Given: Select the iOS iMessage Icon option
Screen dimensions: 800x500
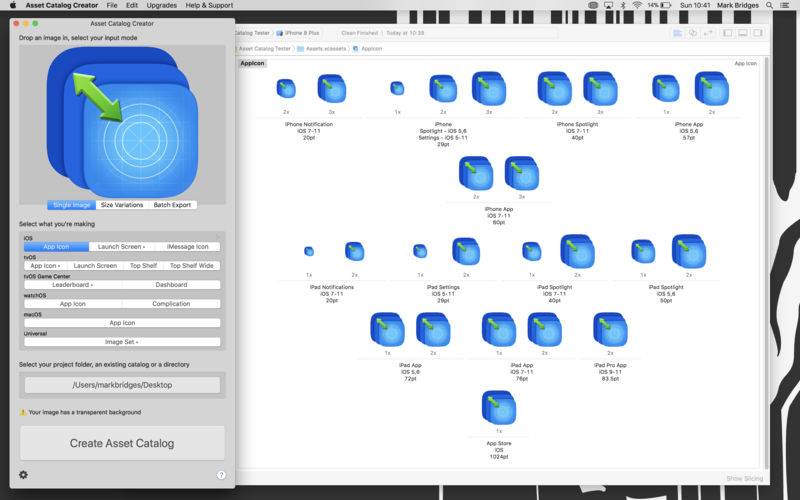Looking at the screenshot, I should tap(187, 246).
